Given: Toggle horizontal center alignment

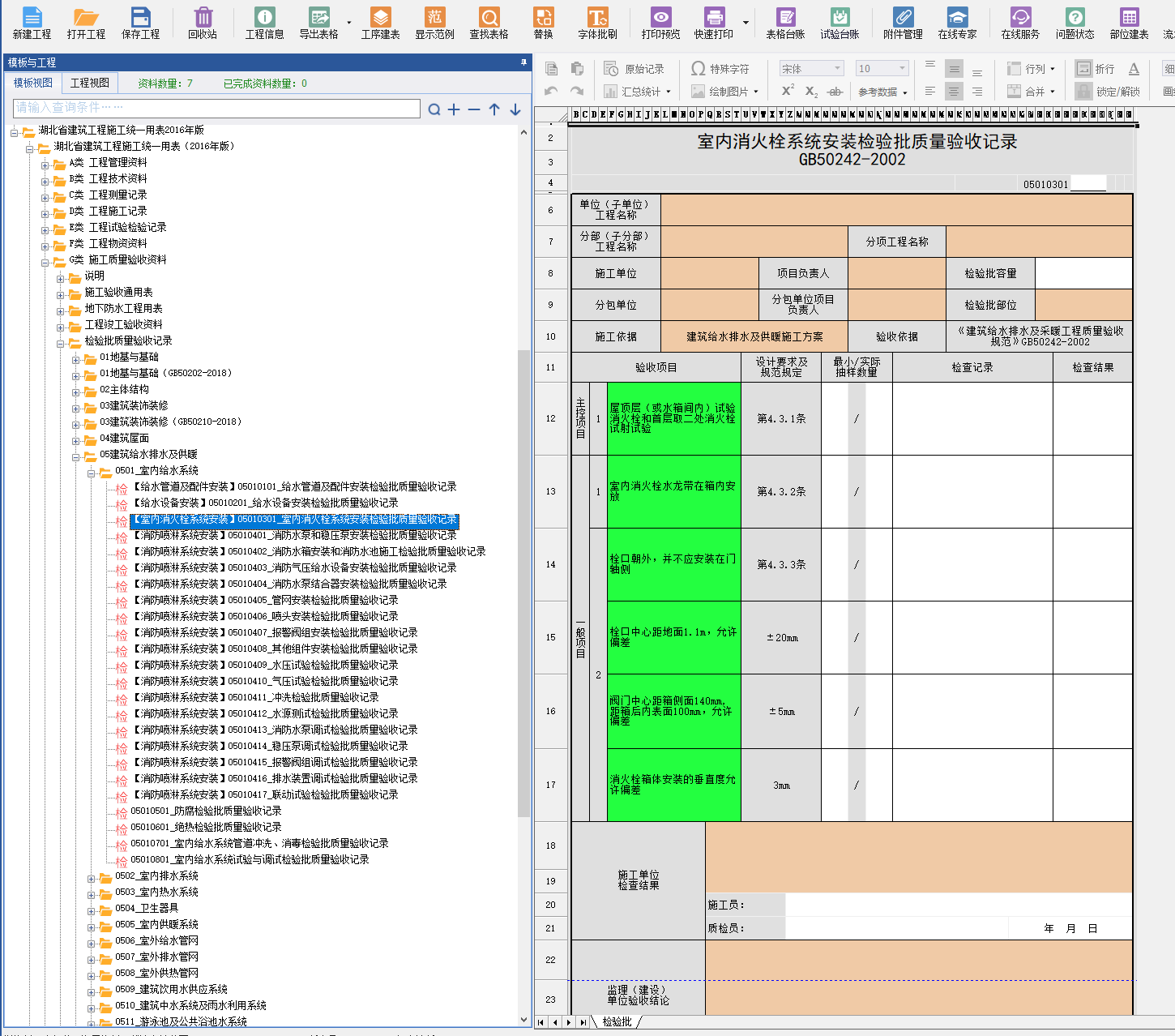Looking at the screenshot, I should click(954, 92).
